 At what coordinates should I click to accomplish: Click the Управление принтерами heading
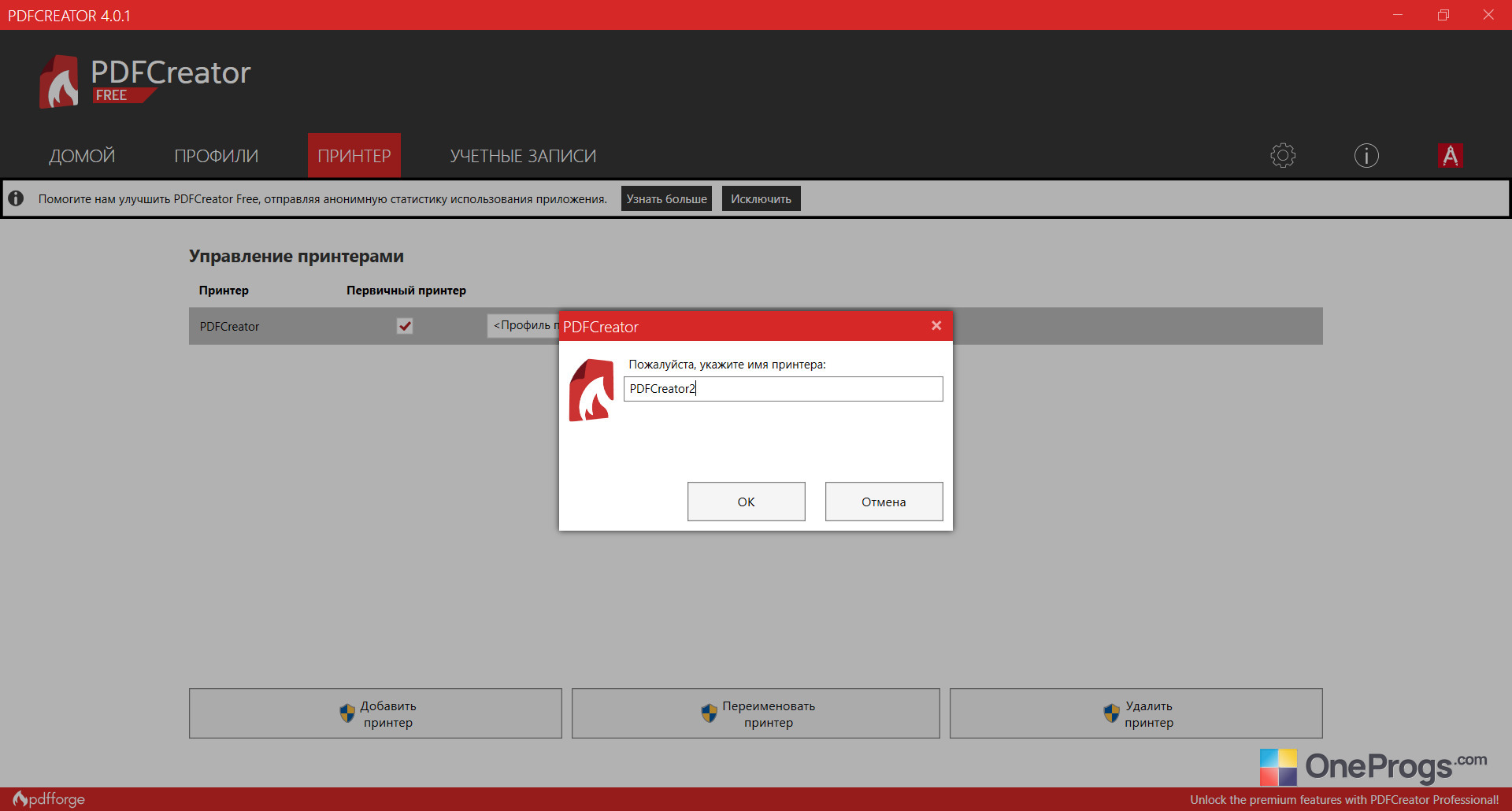coord(296,256)
